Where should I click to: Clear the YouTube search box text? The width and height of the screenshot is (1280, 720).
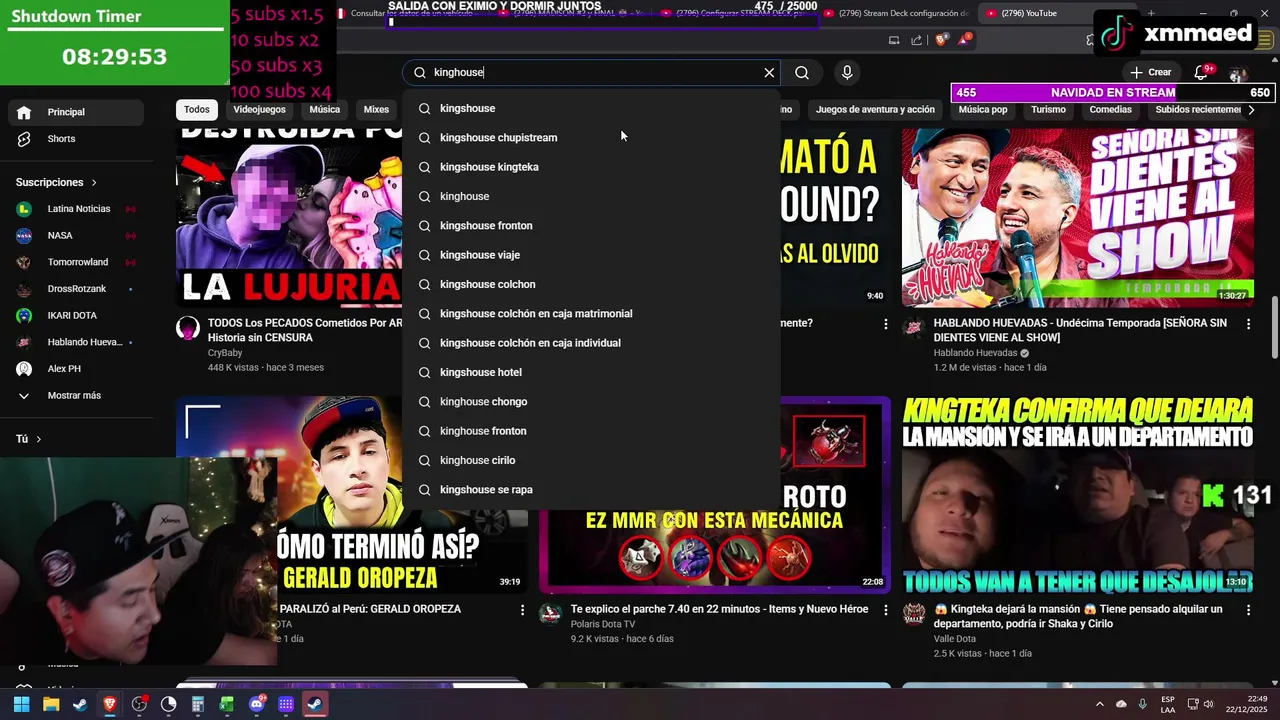(x=769, y=73)
